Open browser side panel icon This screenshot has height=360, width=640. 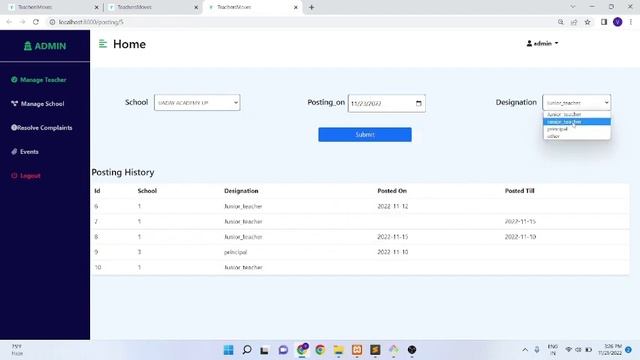[604, 22]
